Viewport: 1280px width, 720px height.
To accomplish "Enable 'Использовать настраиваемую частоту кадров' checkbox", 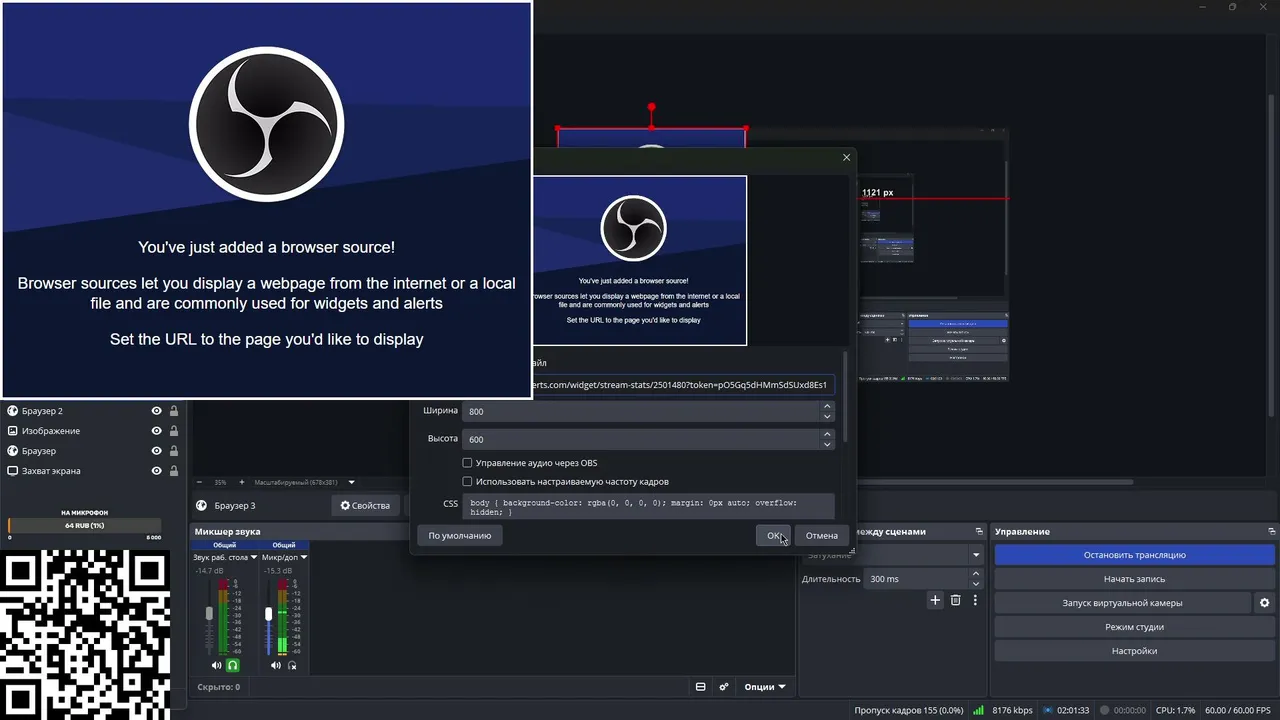I will point(467,481).
